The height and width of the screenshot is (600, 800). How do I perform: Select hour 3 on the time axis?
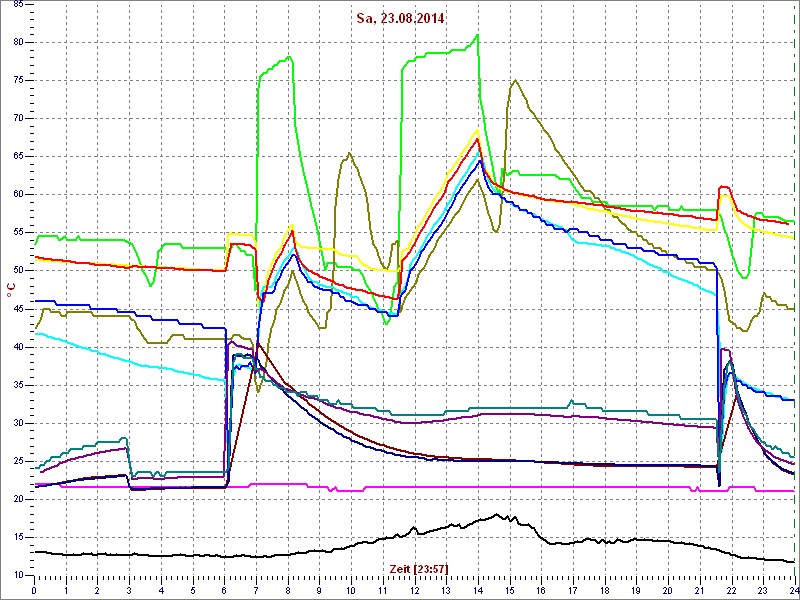129,590
